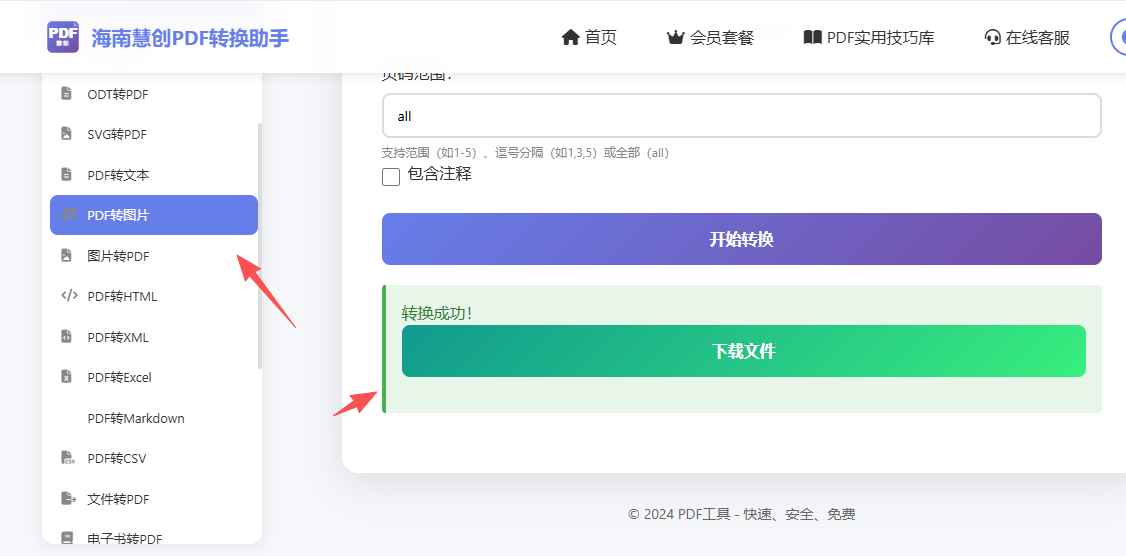Select PDF转XML in the sidebar
The height and width of the screenshot is (556, 1126).
pos(154,337)
